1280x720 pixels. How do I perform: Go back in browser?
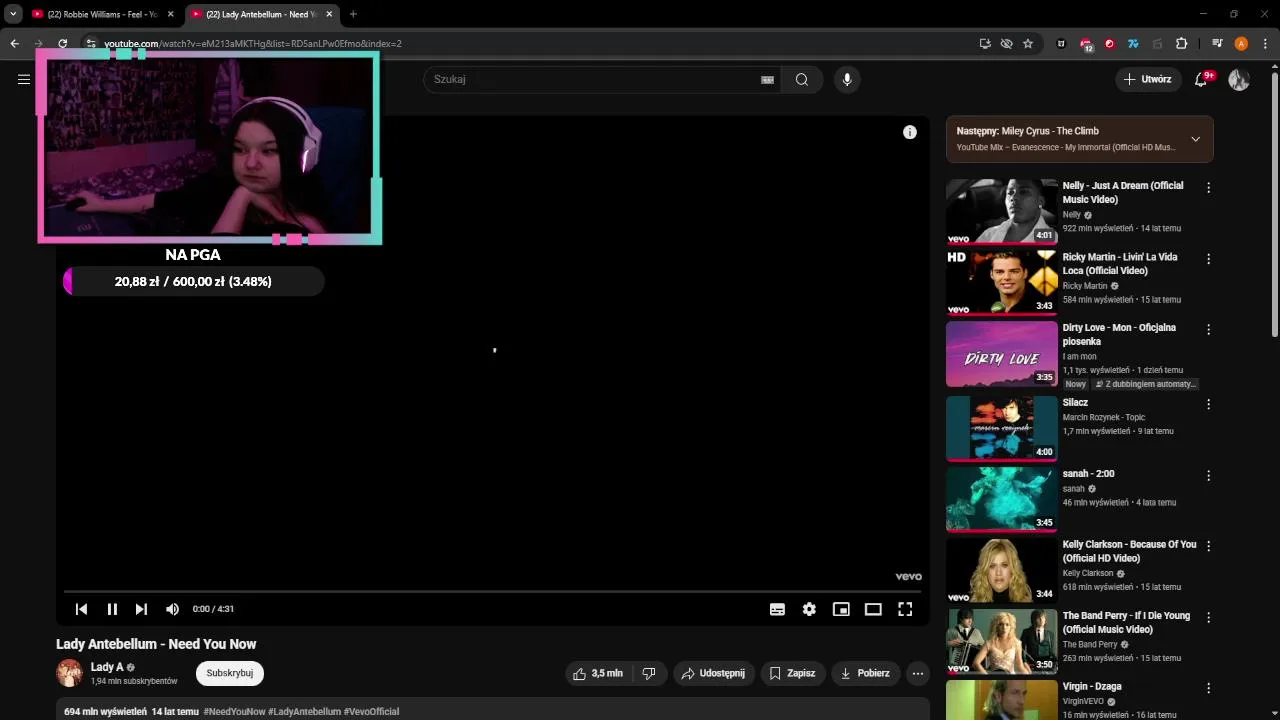tap(14, 43)
